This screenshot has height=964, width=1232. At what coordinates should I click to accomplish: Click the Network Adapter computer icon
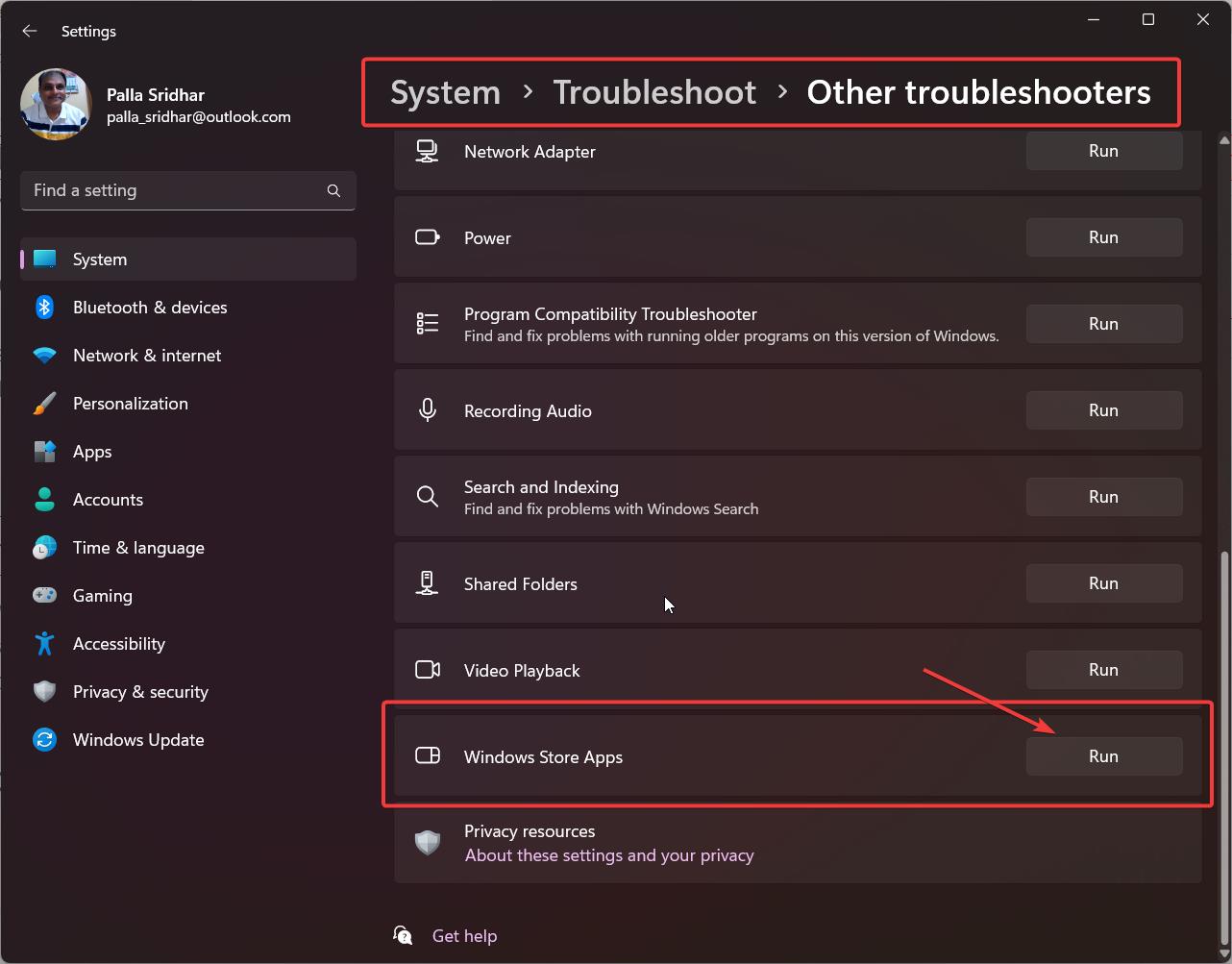tap(427, 151)
